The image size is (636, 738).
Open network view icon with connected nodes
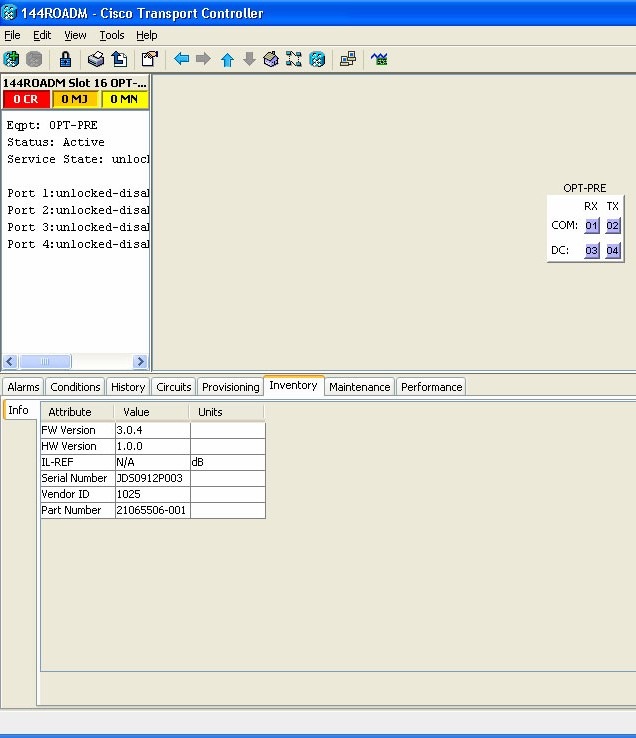[x=294, y=59]
